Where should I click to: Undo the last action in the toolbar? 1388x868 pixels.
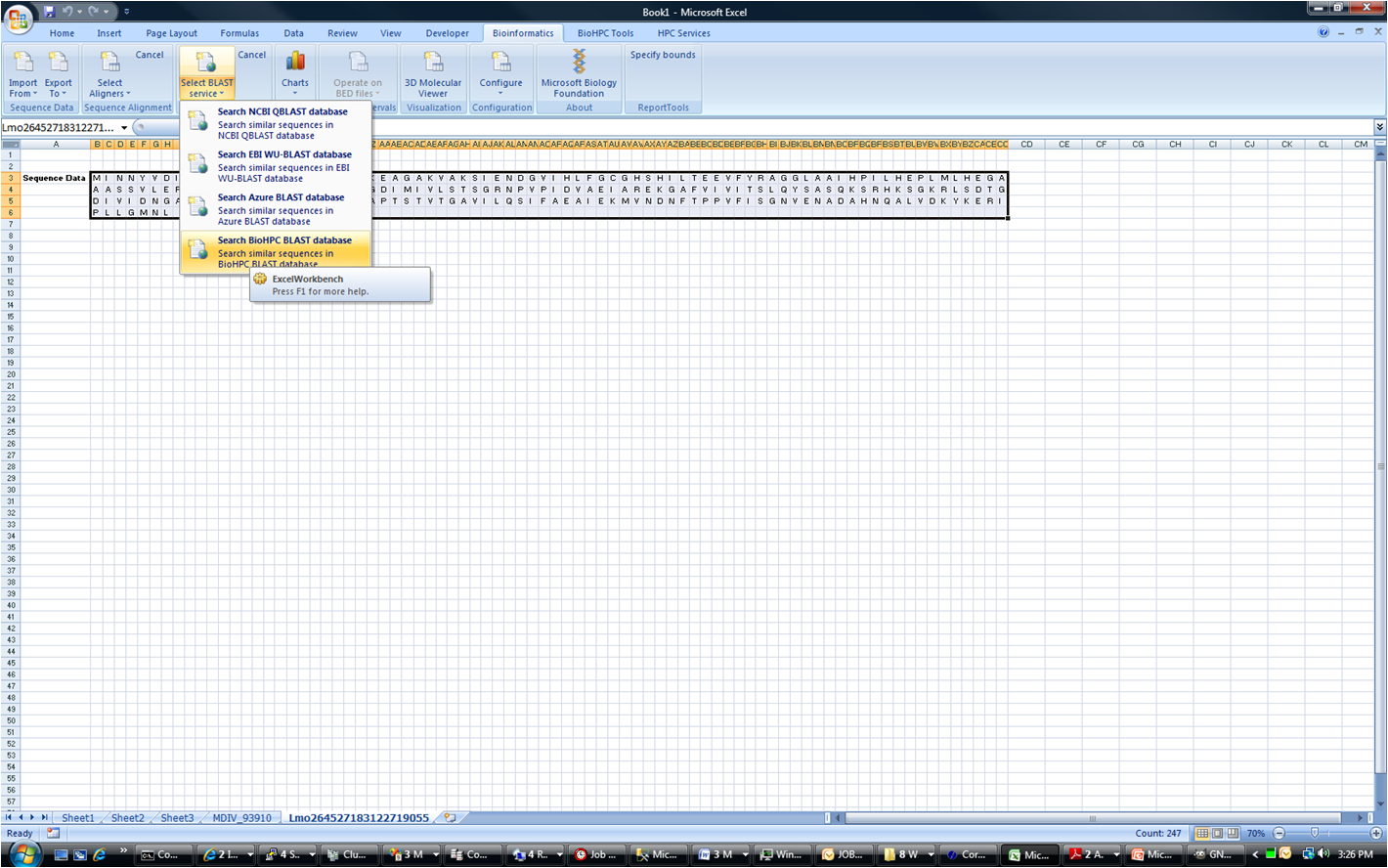[67, 11]
